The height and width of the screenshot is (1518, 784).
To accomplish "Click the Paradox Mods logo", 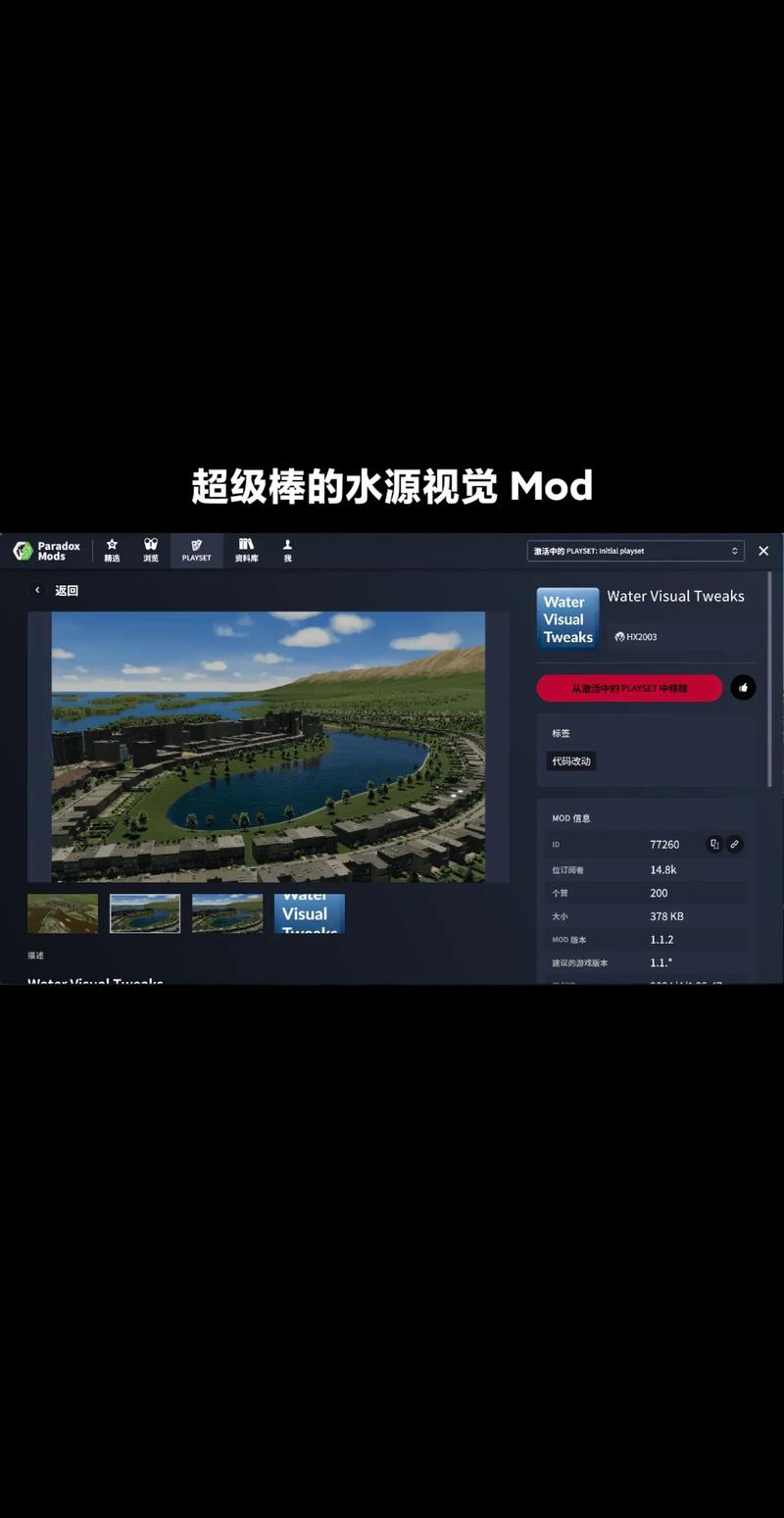I will 44,550.
